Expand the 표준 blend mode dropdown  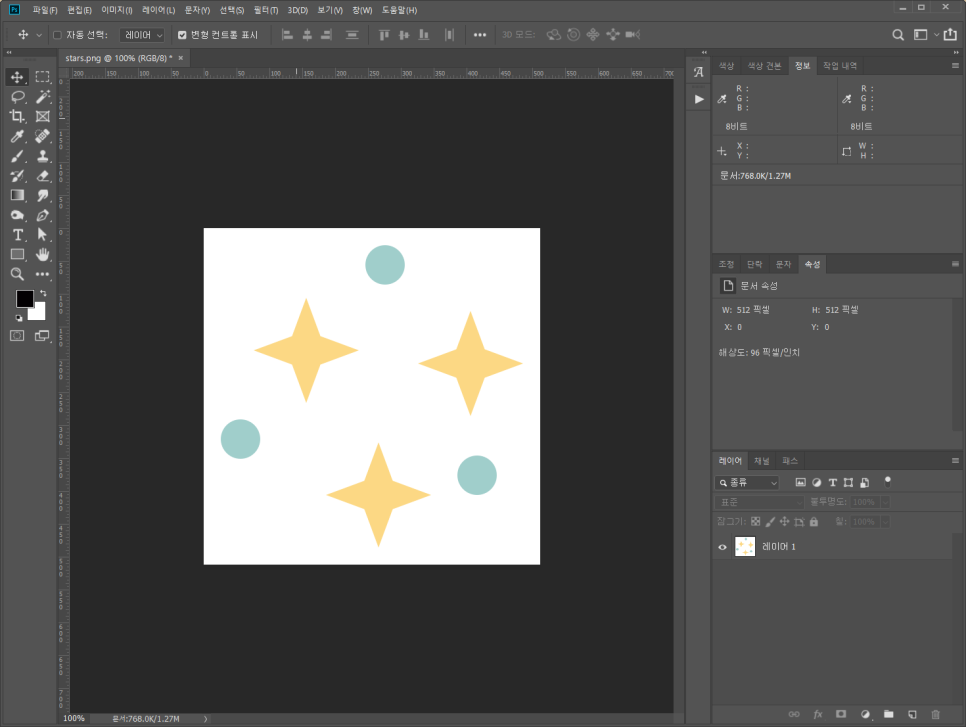click(x=759, y=502)
